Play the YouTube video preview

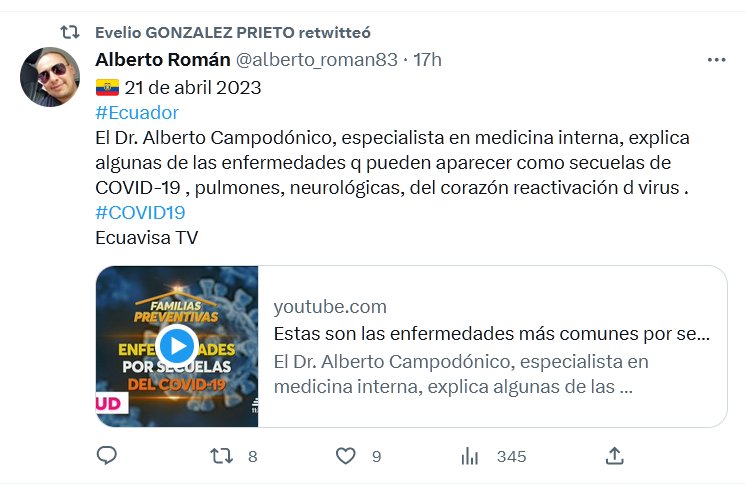point(177,346)
